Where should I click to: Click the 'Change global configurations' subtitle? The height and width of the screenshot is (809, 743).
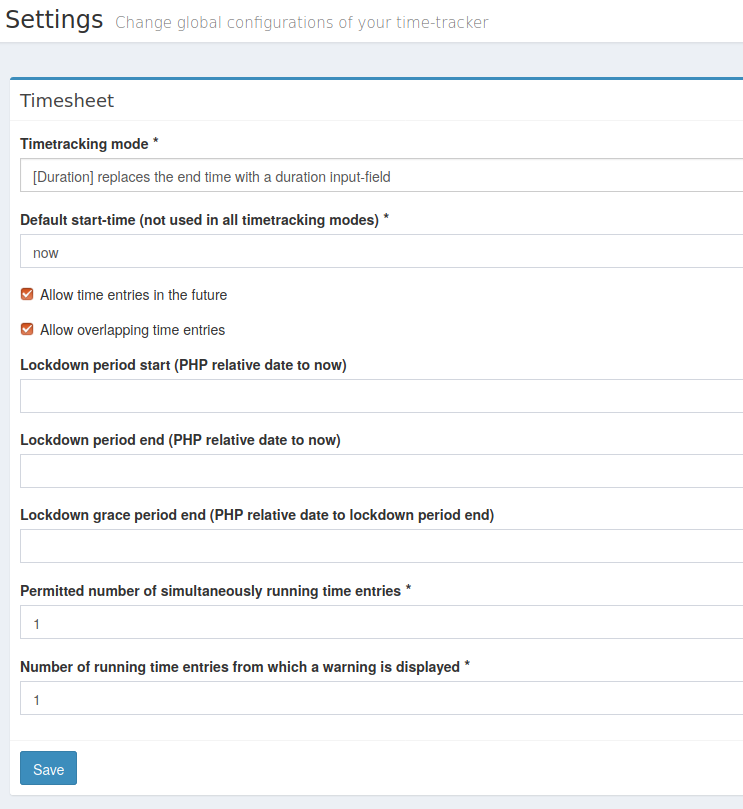pos(301,22)
